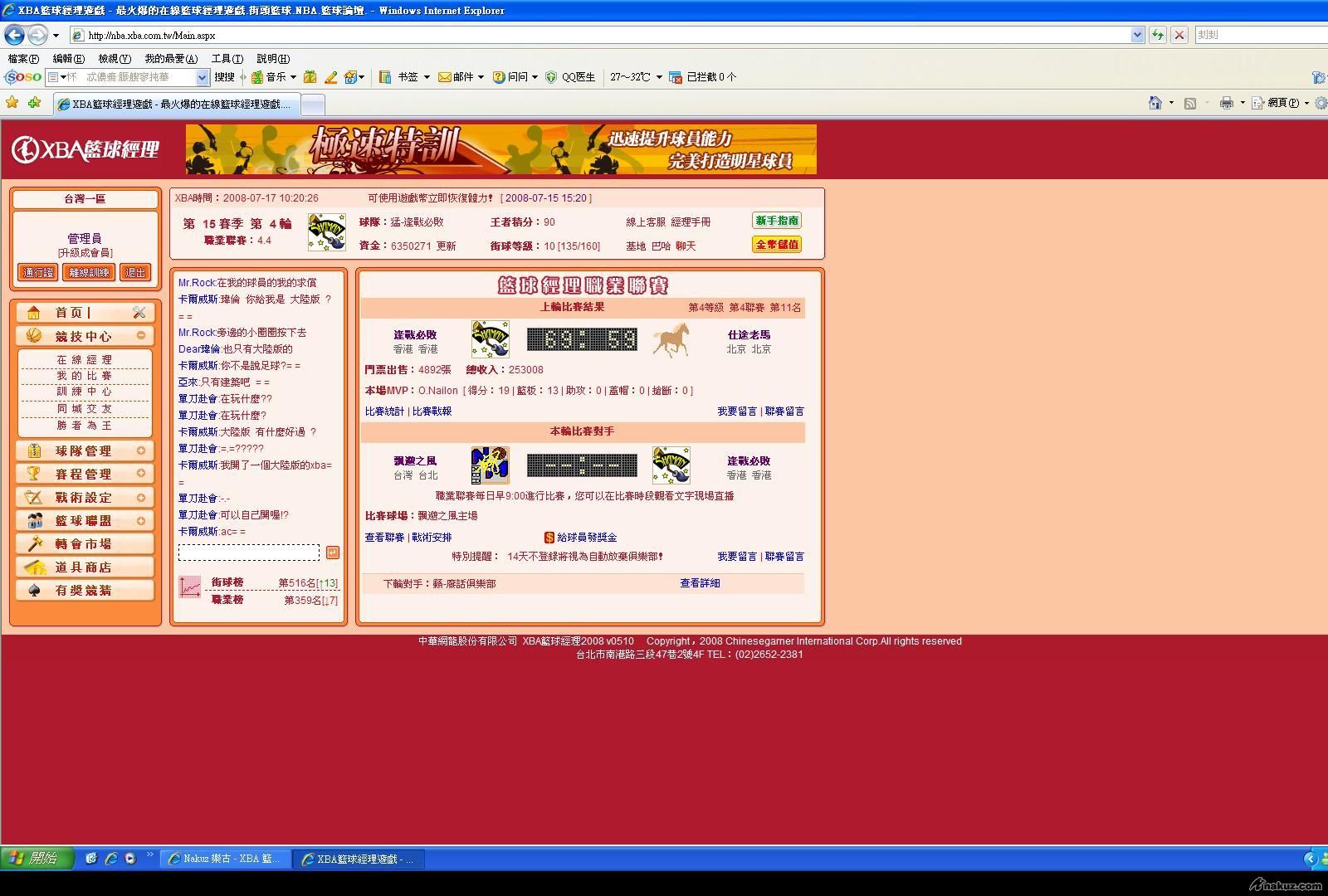Click the highlighter pen icon in the Soso toolbar

tap(330, 76)
